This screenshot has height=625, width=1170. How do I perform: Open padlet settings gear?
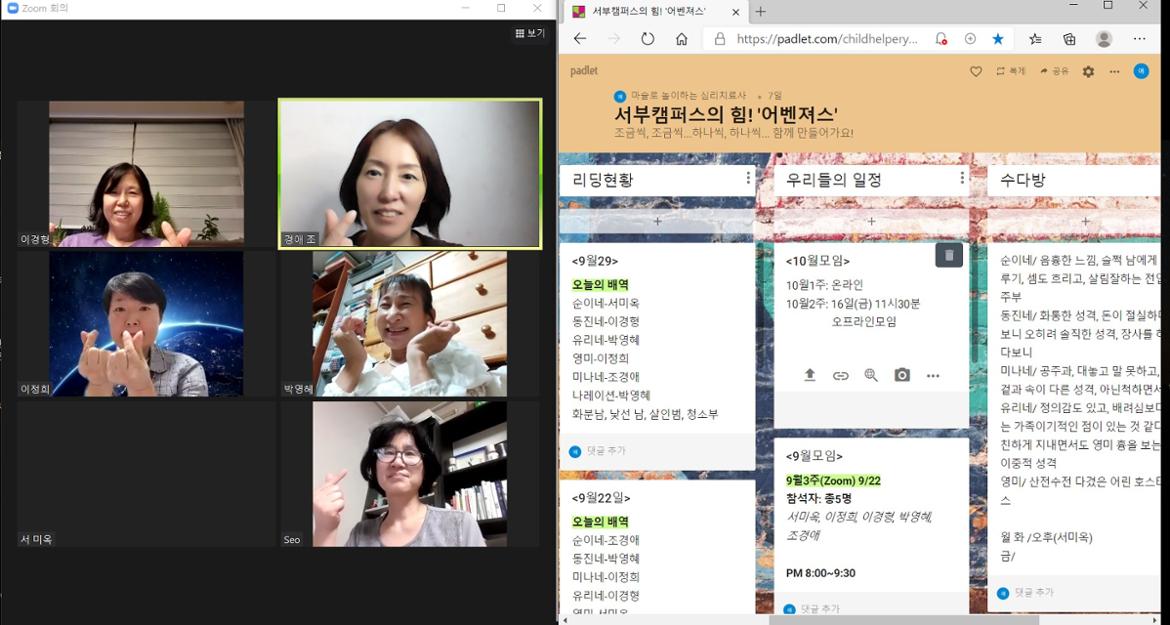click(x=1088, y=72)
